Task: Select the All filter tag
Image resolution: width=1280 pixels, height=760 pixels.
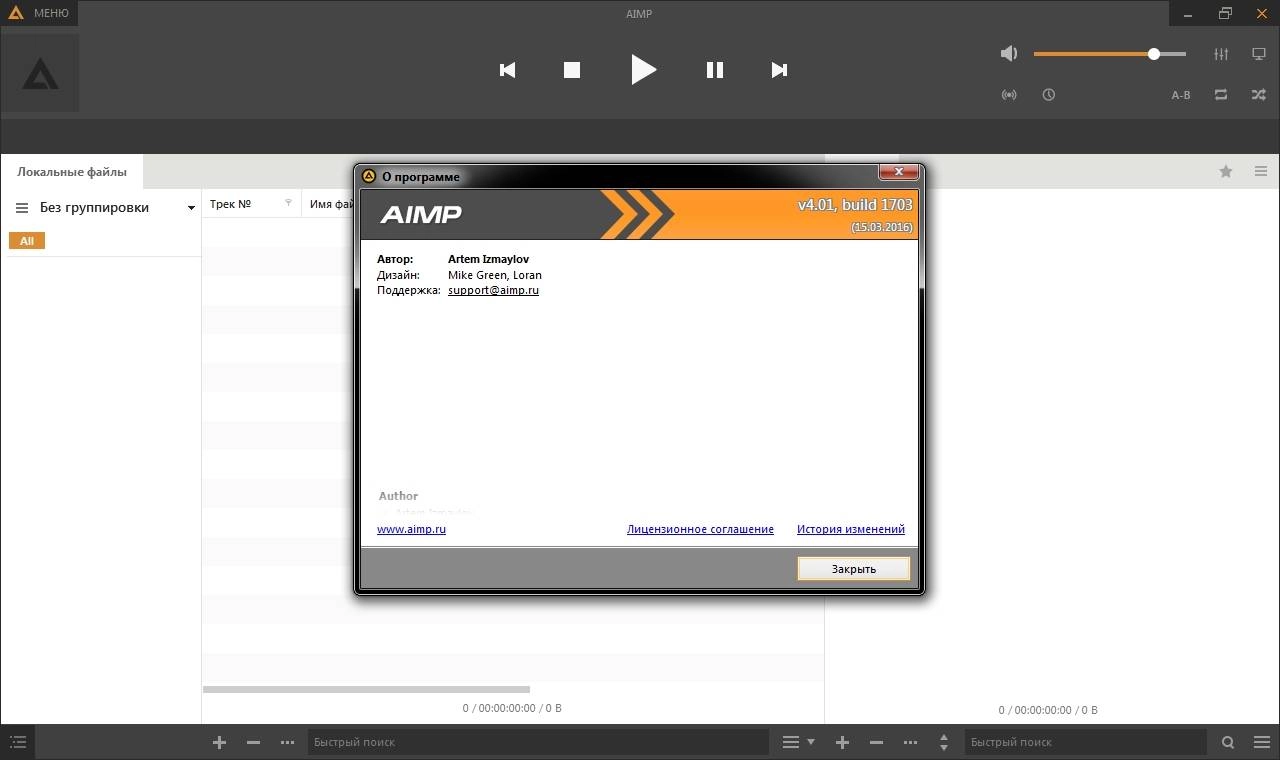Action: (x=27, y=241)
